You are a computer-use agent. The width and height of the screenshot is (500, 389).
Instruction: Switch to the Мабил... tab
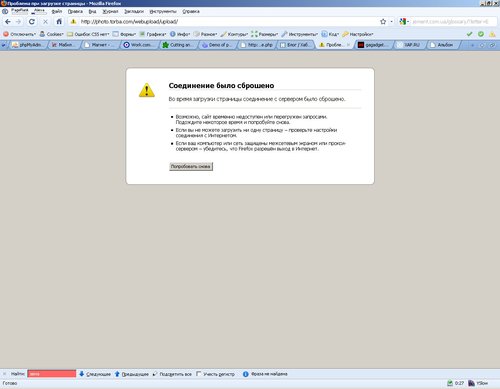[63, 45]
